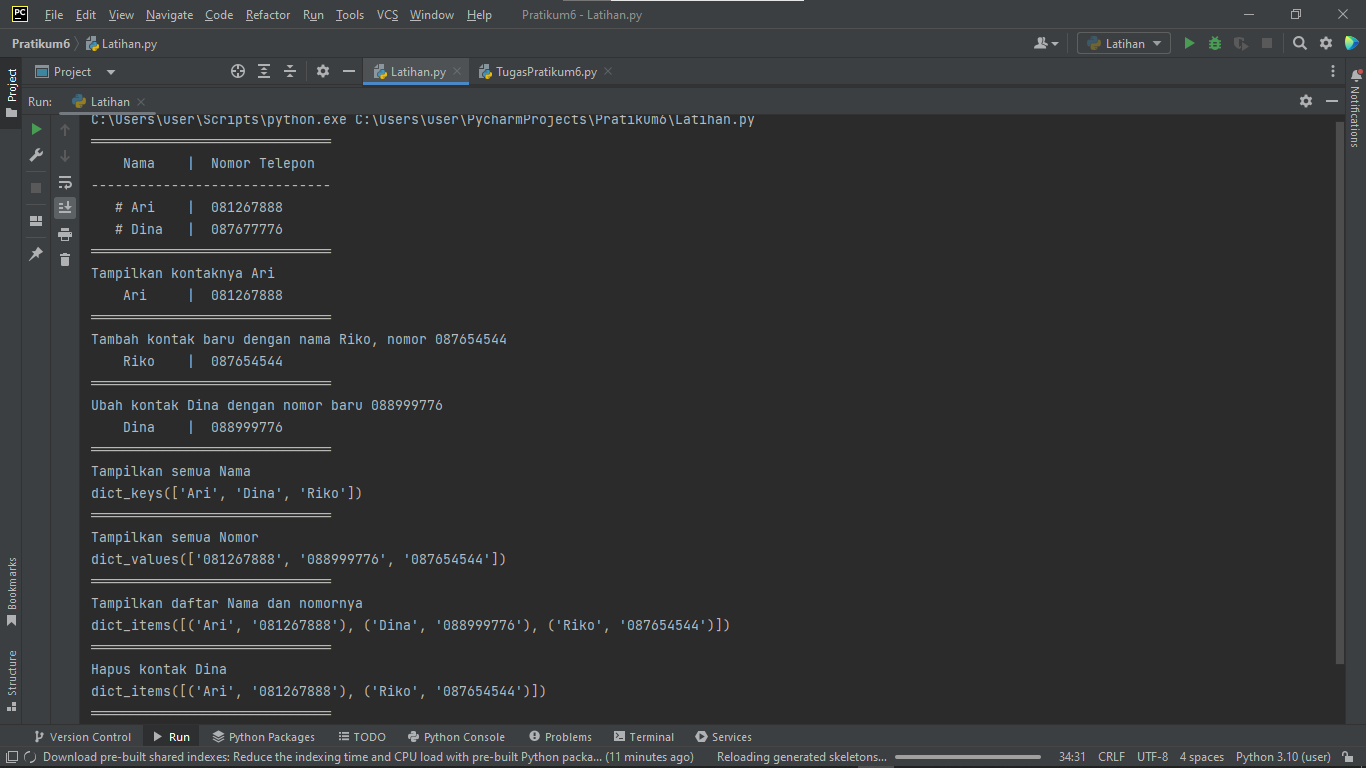The height and width of the screenshot is (768, 1366).
Task: Rerun Latihan with the green rerun icon
Action: click(36, 129)
